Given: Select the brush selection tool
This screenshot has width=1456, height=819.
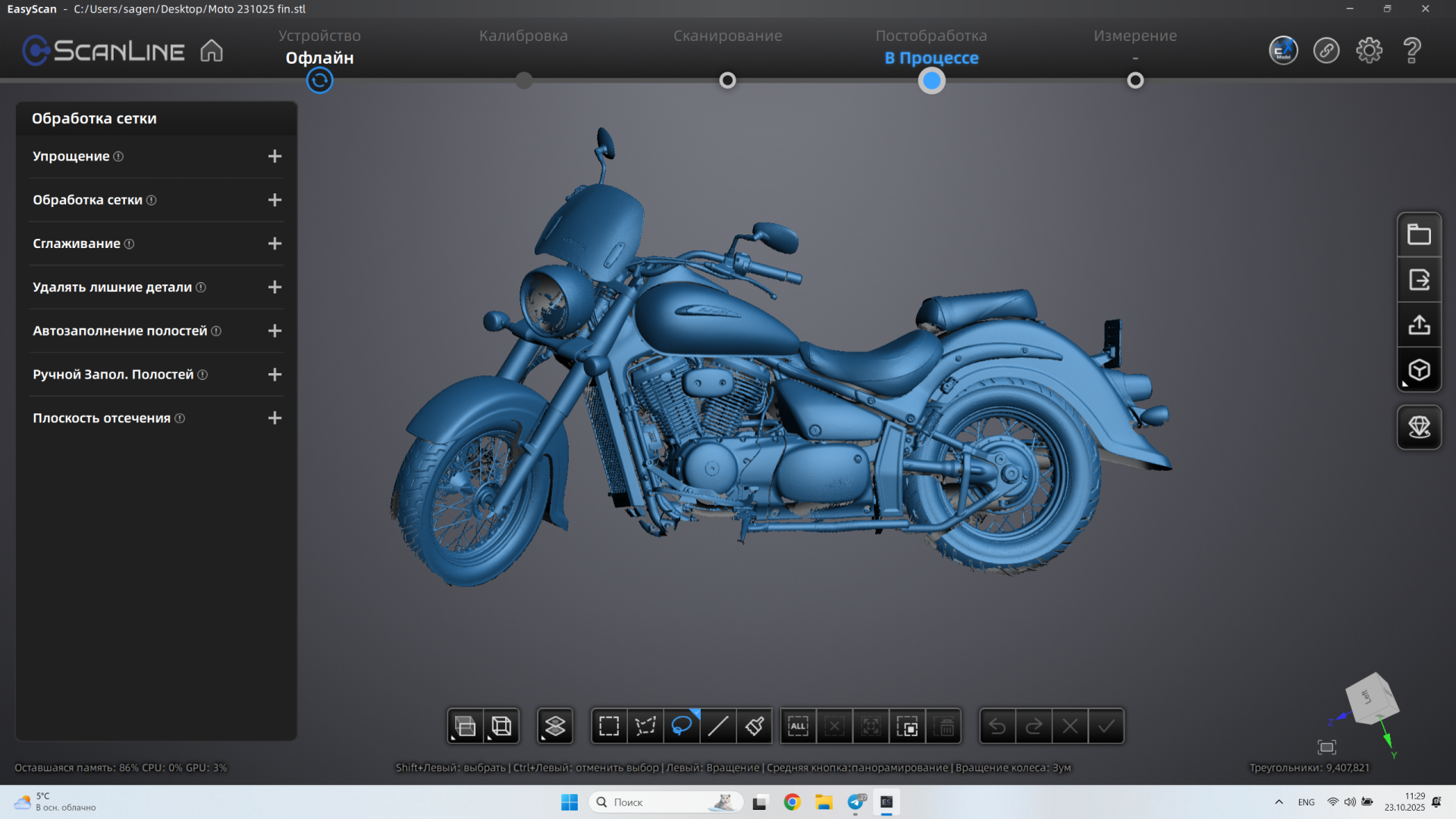Looking at the screenshot, I should 755,726.
